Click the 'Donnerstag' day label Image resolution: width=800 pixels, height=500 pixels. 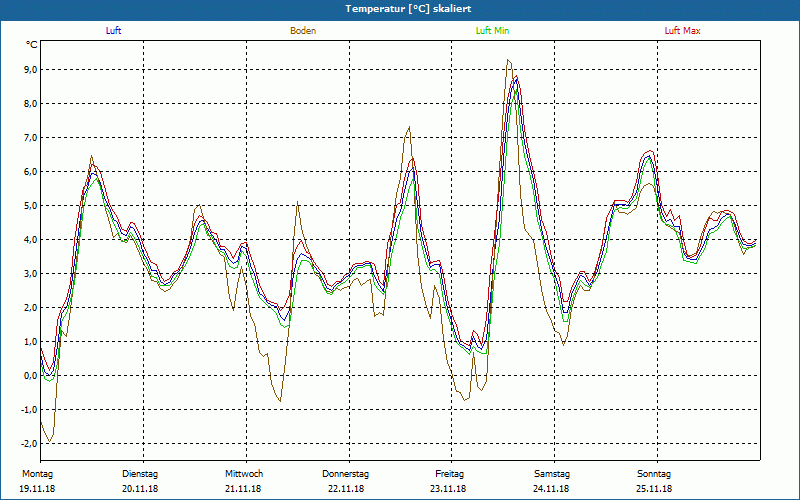[345, 474]
